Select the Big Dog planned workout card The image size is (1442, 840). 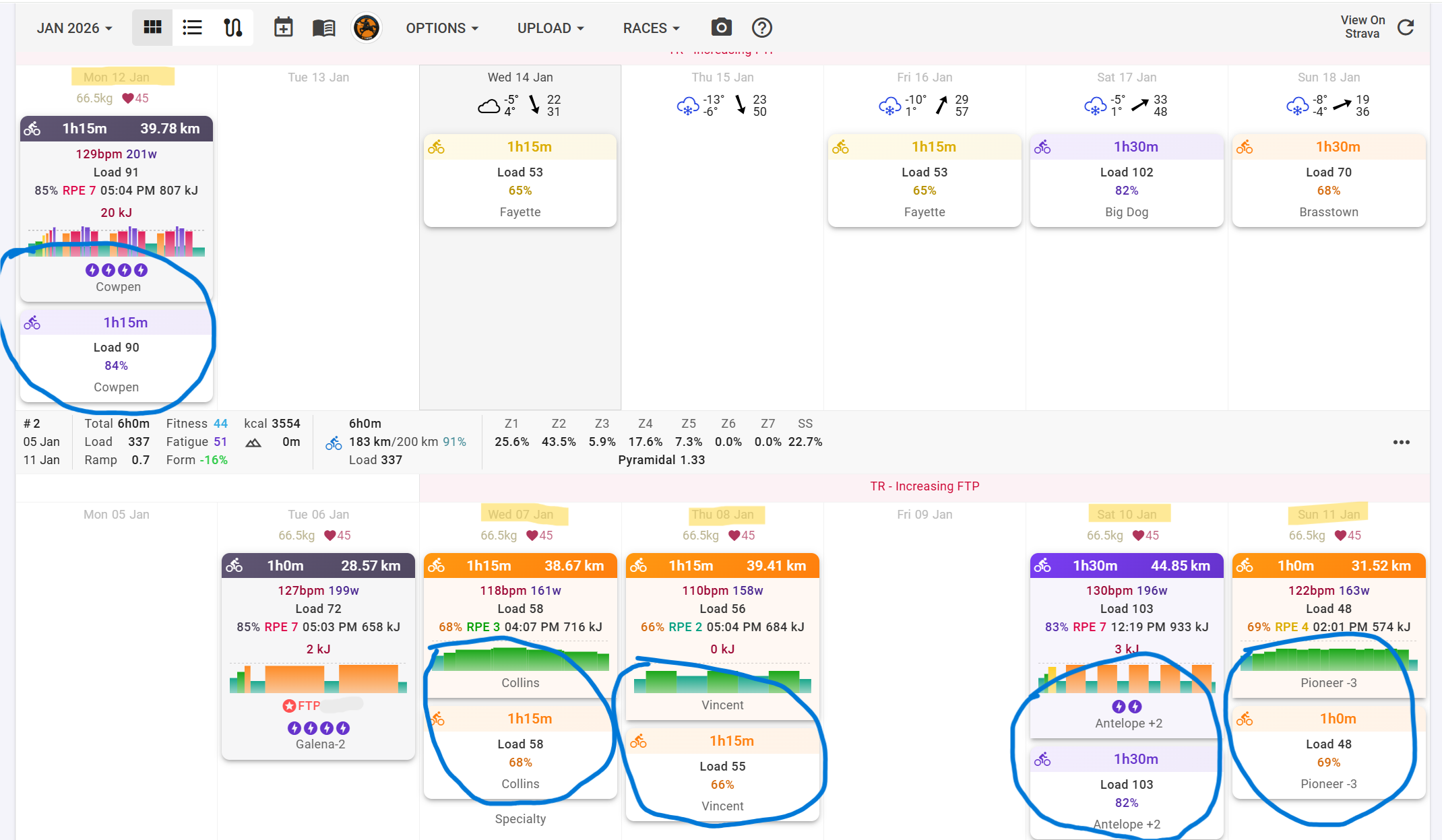pyautogui.click(x=1126, y=181)
